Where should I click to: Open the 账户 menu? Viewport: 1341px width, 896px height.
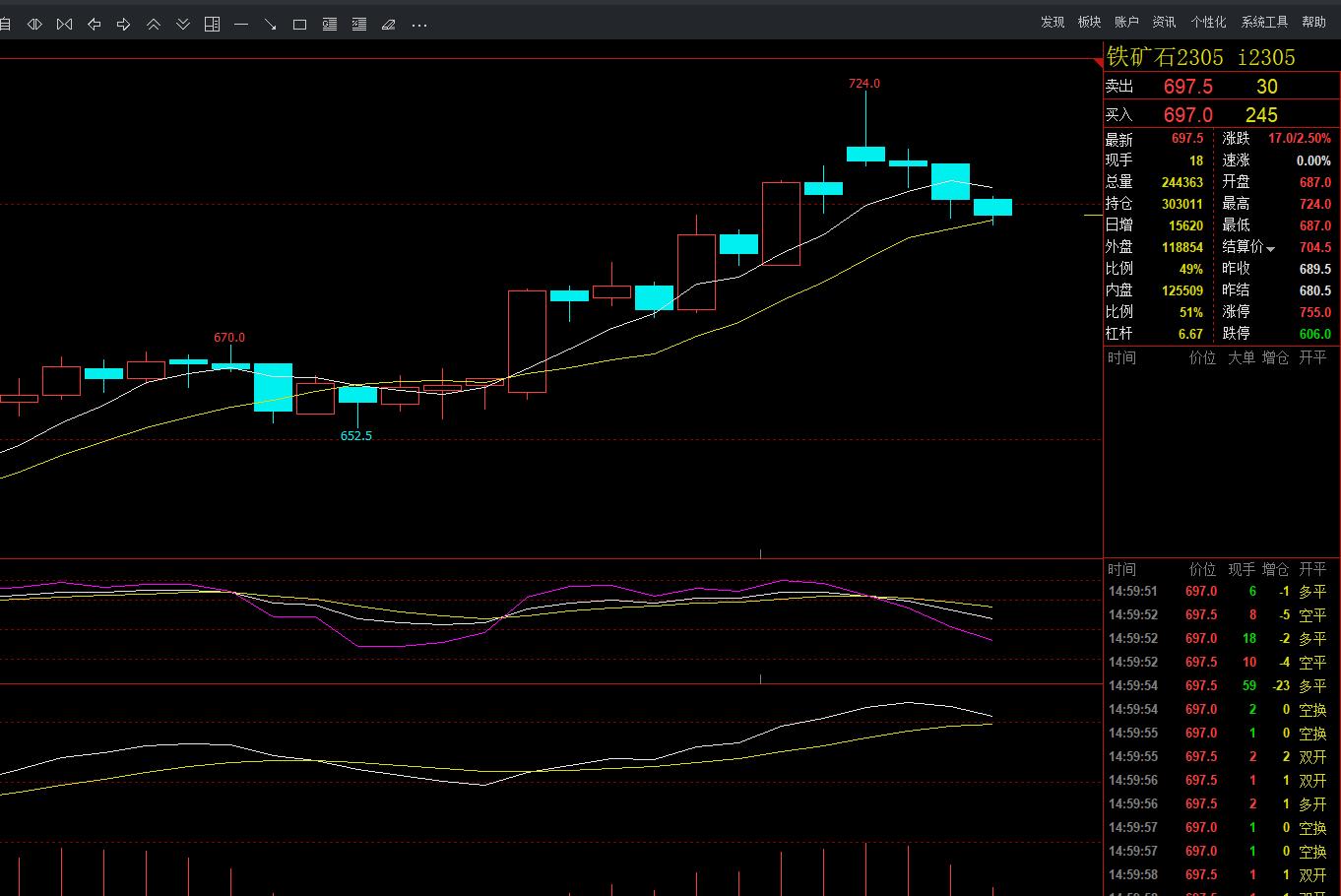[1126, 22]
